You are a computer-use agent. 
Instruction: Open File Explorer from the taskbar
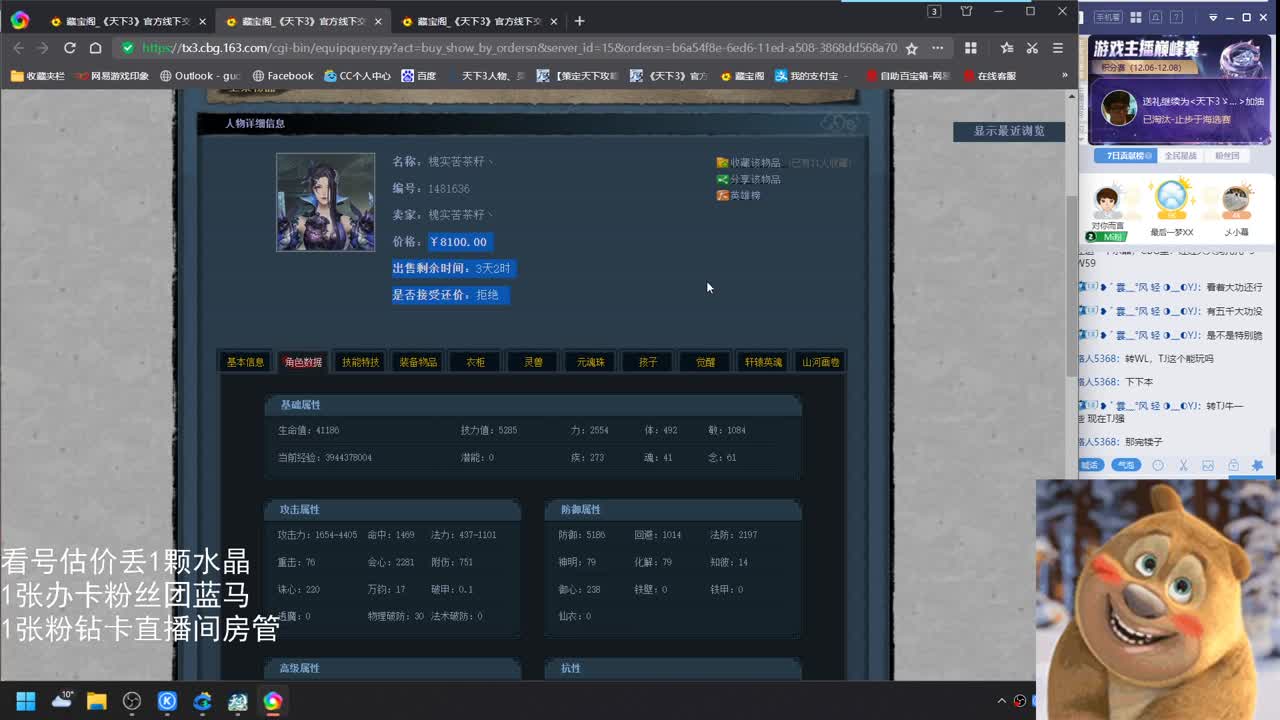(97, 701)
